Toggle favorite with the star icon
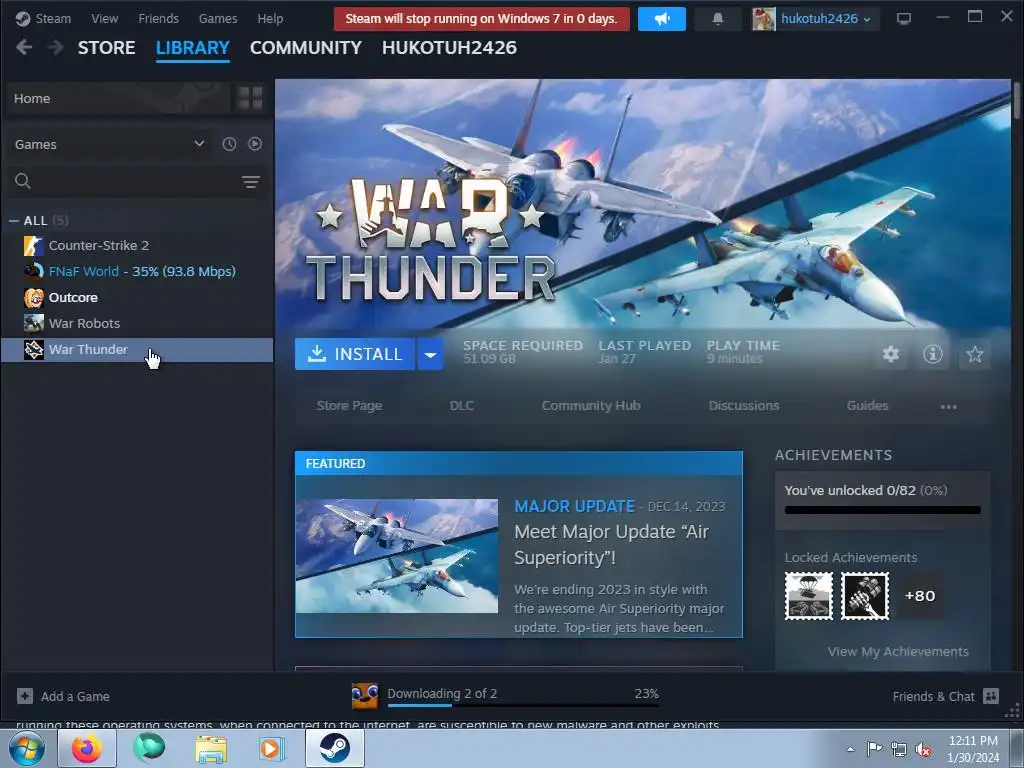This screenshot has width=1024, height=768. (x=974, y=354)
